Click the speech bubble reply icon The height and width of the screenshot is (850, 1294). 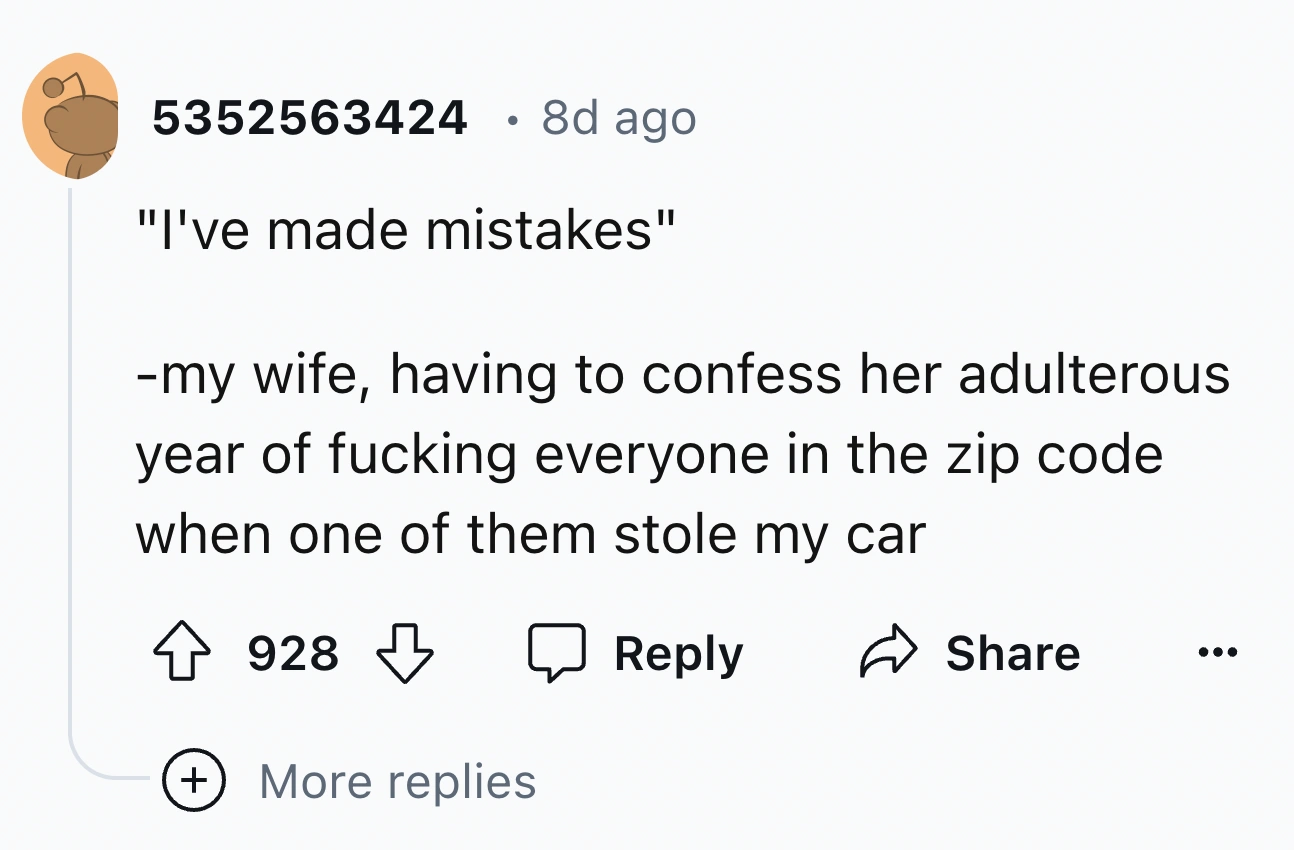click(554, 654)
